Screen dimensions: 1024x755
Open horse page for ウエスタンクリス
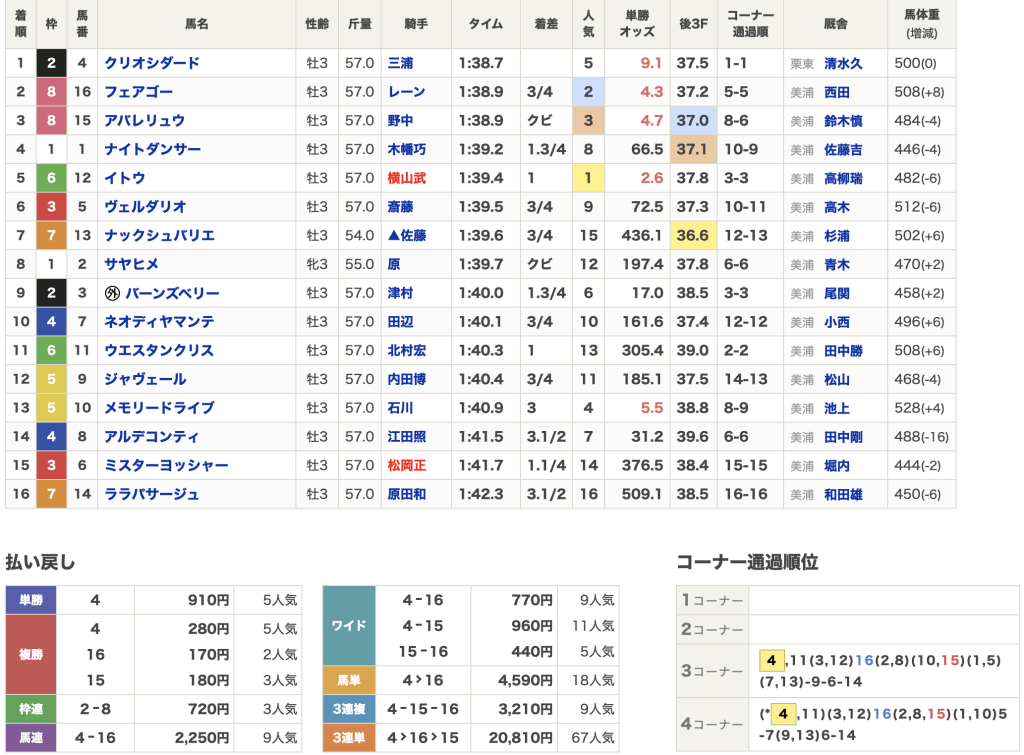159,351
